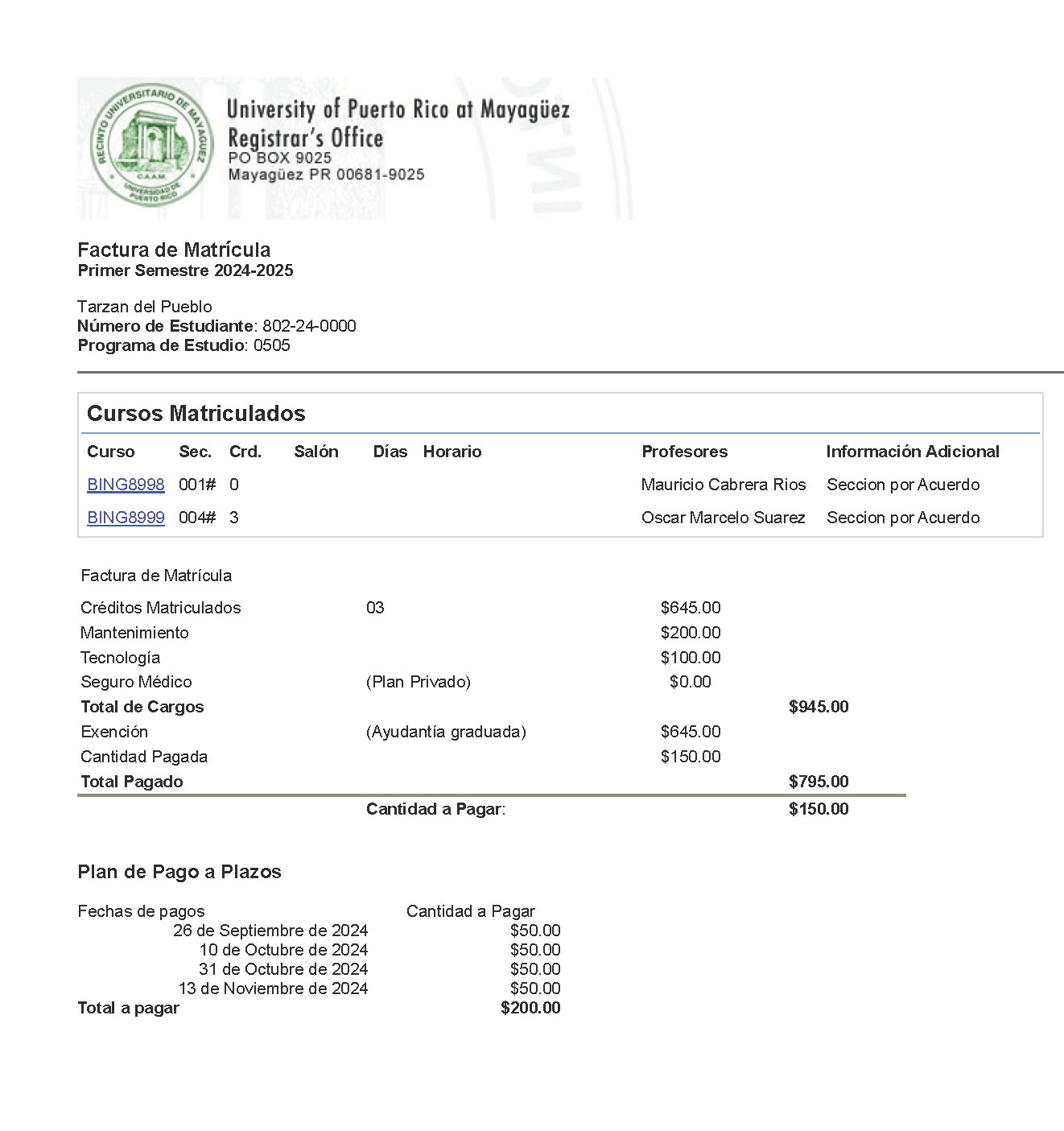Click the 'Profesores' column header
Viewport: 1064px width, 1131px height.
click(685, 452)
